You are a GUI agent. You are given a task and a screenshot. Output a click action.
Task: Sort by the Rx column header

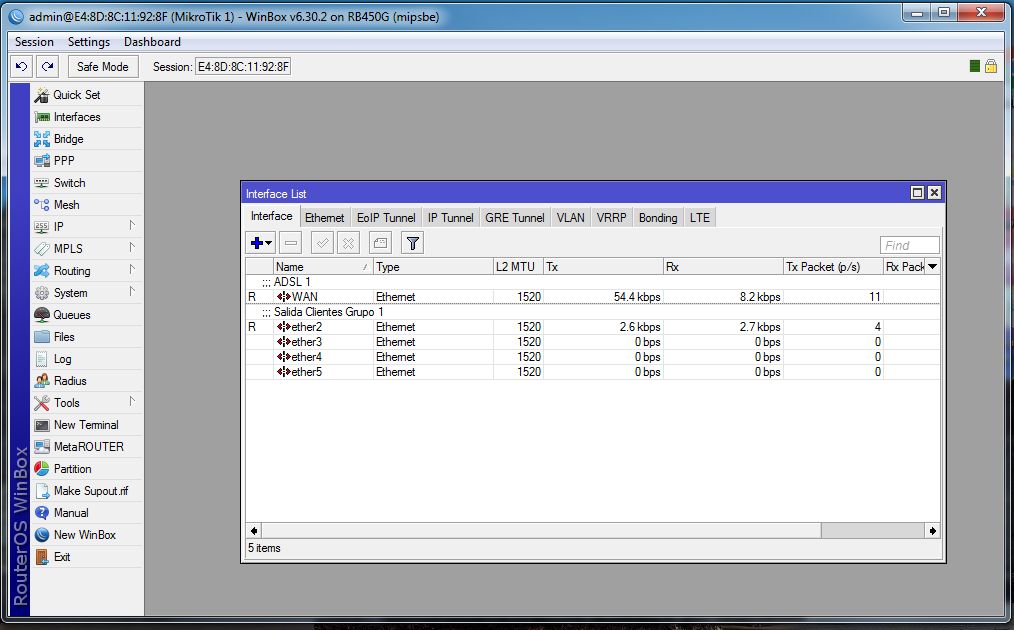coord(723,266)
